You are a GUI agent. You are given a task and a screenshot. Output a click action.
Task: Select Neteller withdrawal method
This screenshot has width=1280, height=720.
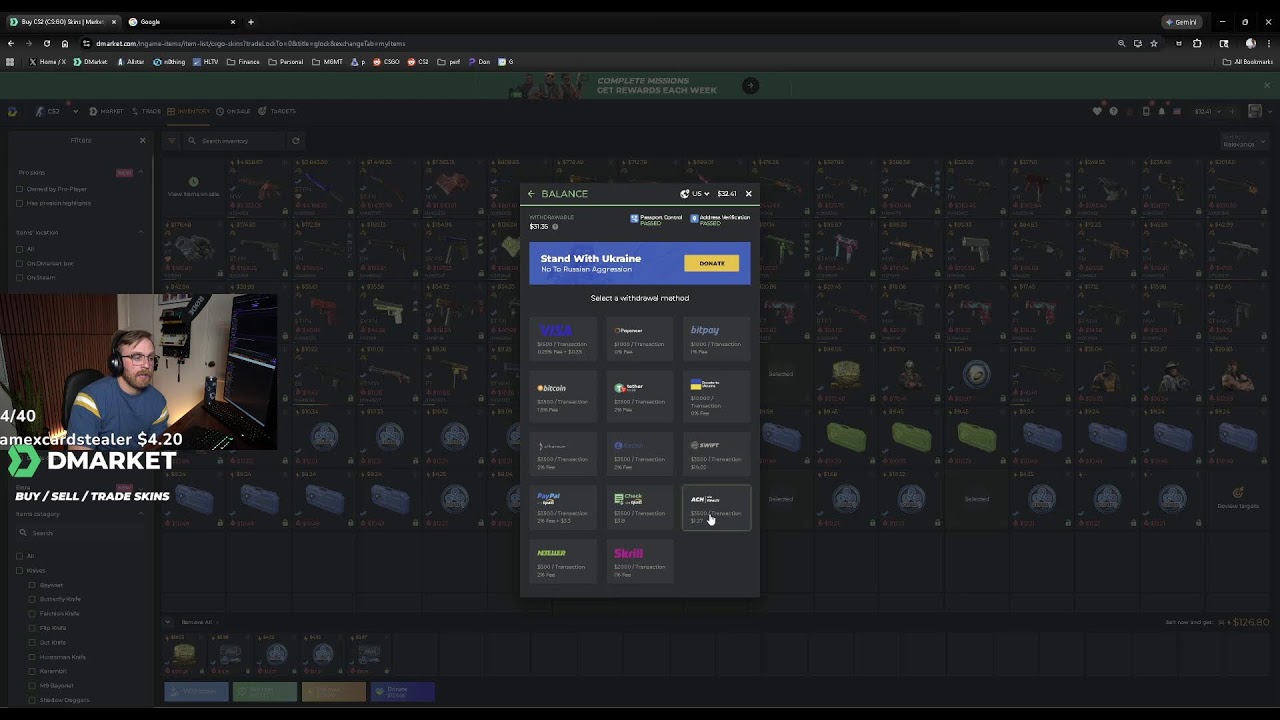563,562
